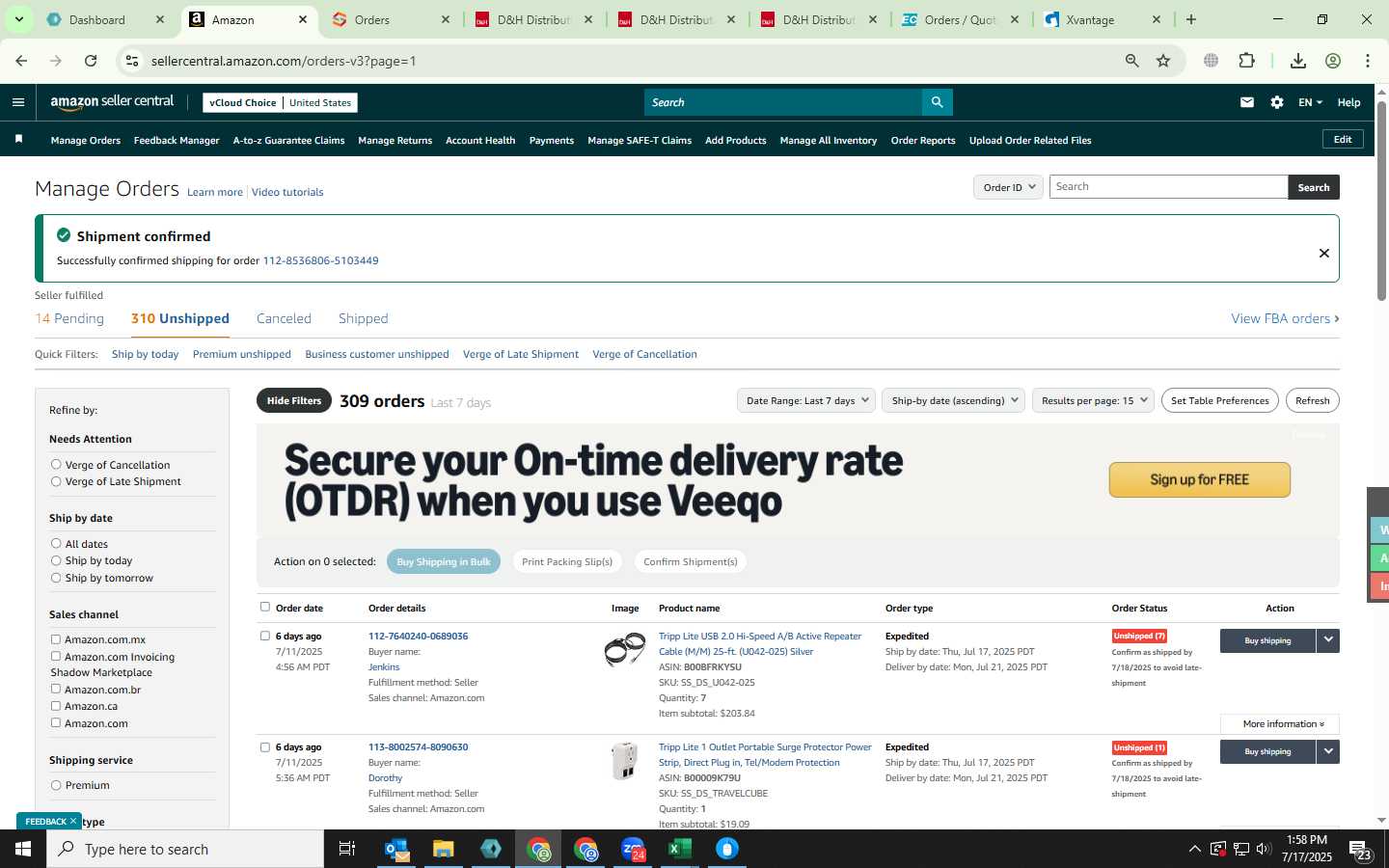Click Sign up for FREE Veeqo button
Screen dimensions: 1389x868
pos(1199,479)
